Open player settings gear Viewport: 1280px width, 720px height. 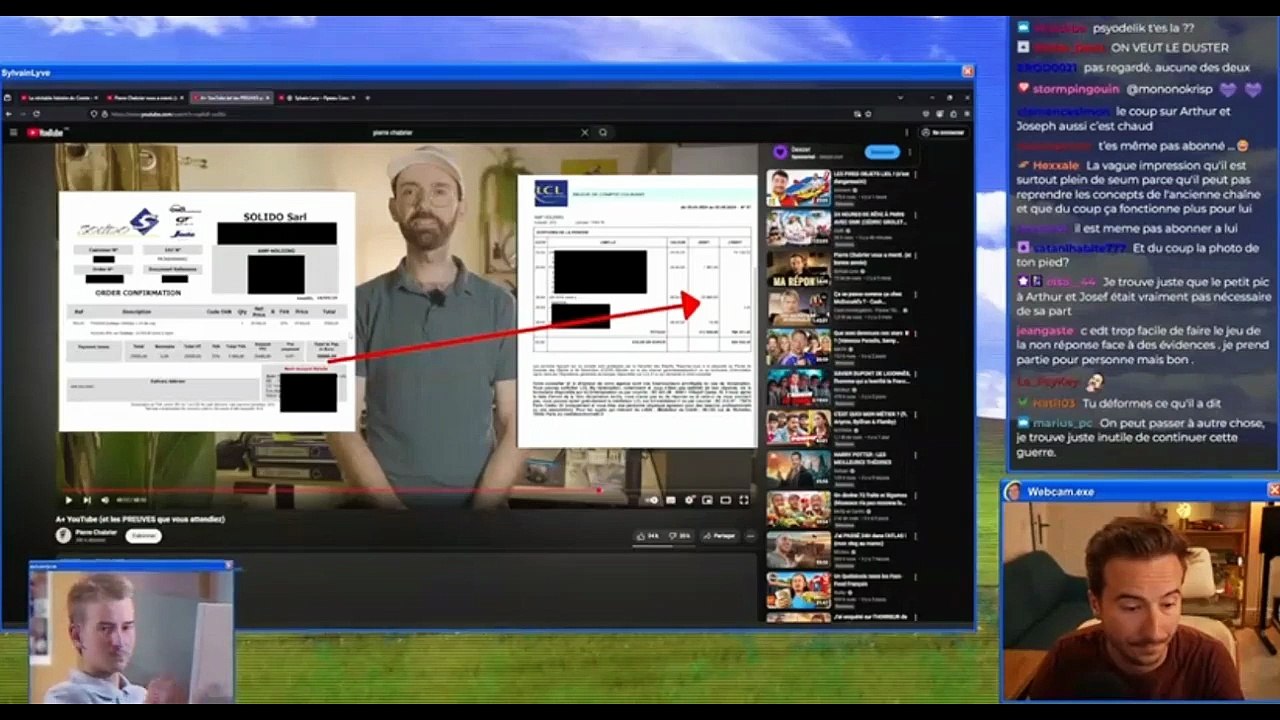pyautogui.click(x=689, y=500)
